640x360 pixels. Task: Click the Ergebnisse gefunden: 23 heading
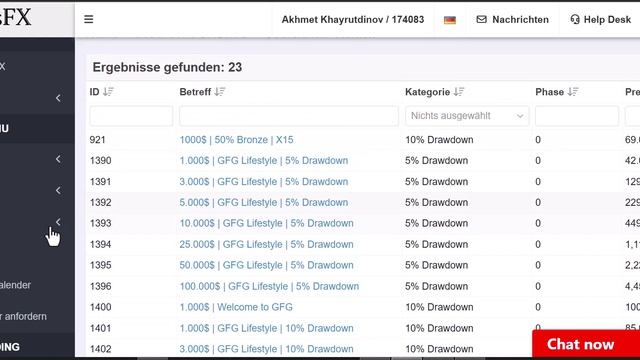pos(167,67)
